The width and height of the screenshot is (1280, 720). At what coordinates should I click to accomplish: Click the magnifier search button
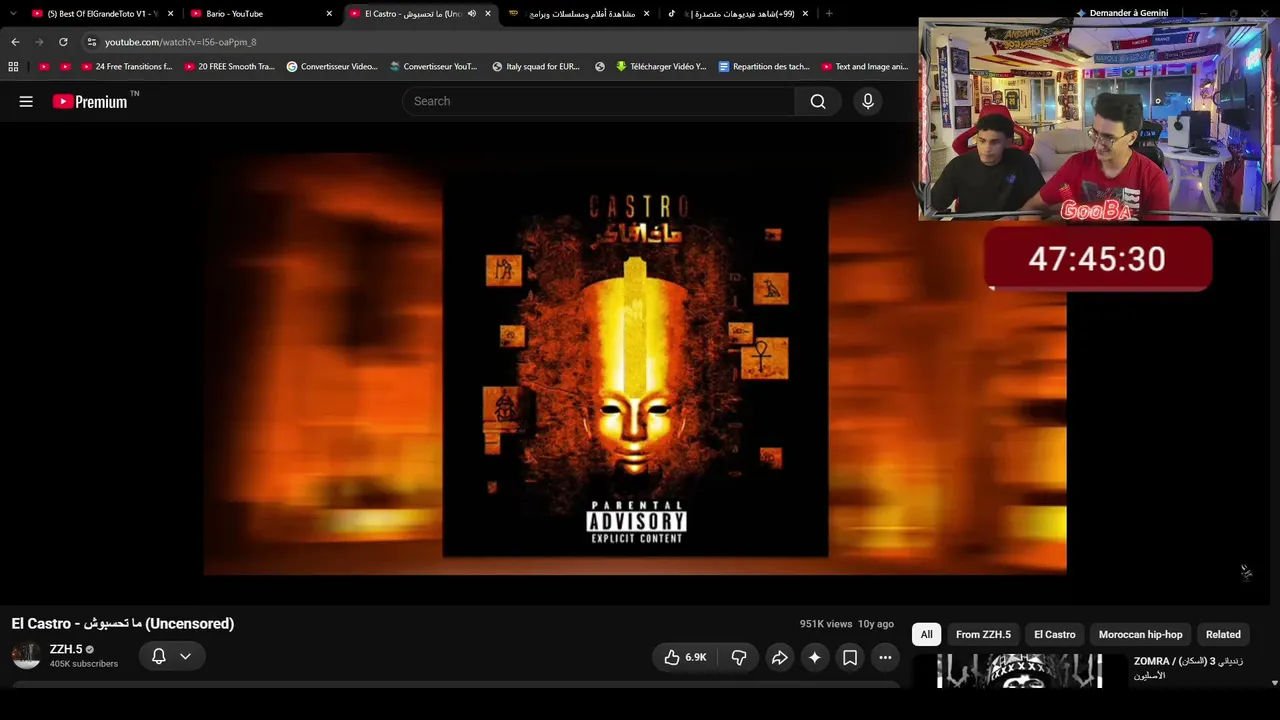818,101
